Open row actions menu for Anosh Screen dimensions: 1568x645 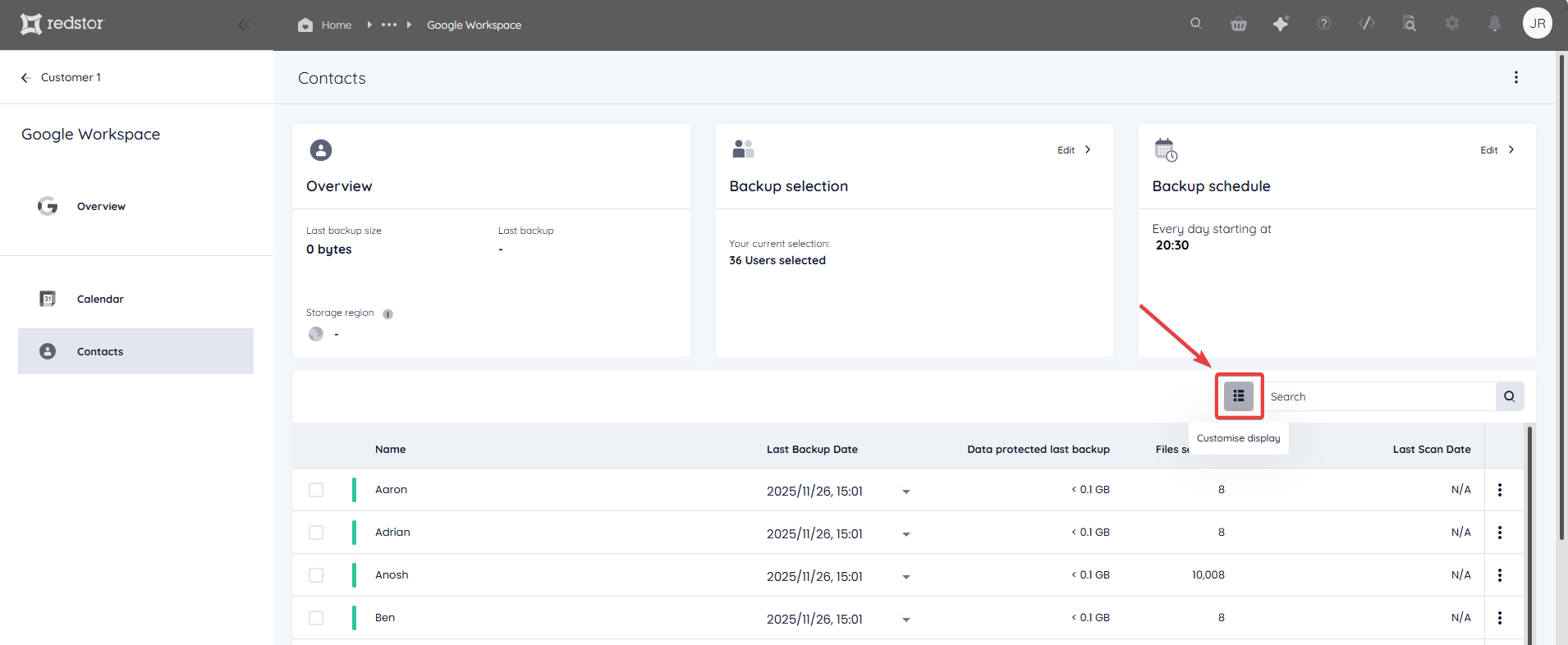point(1500,575)
